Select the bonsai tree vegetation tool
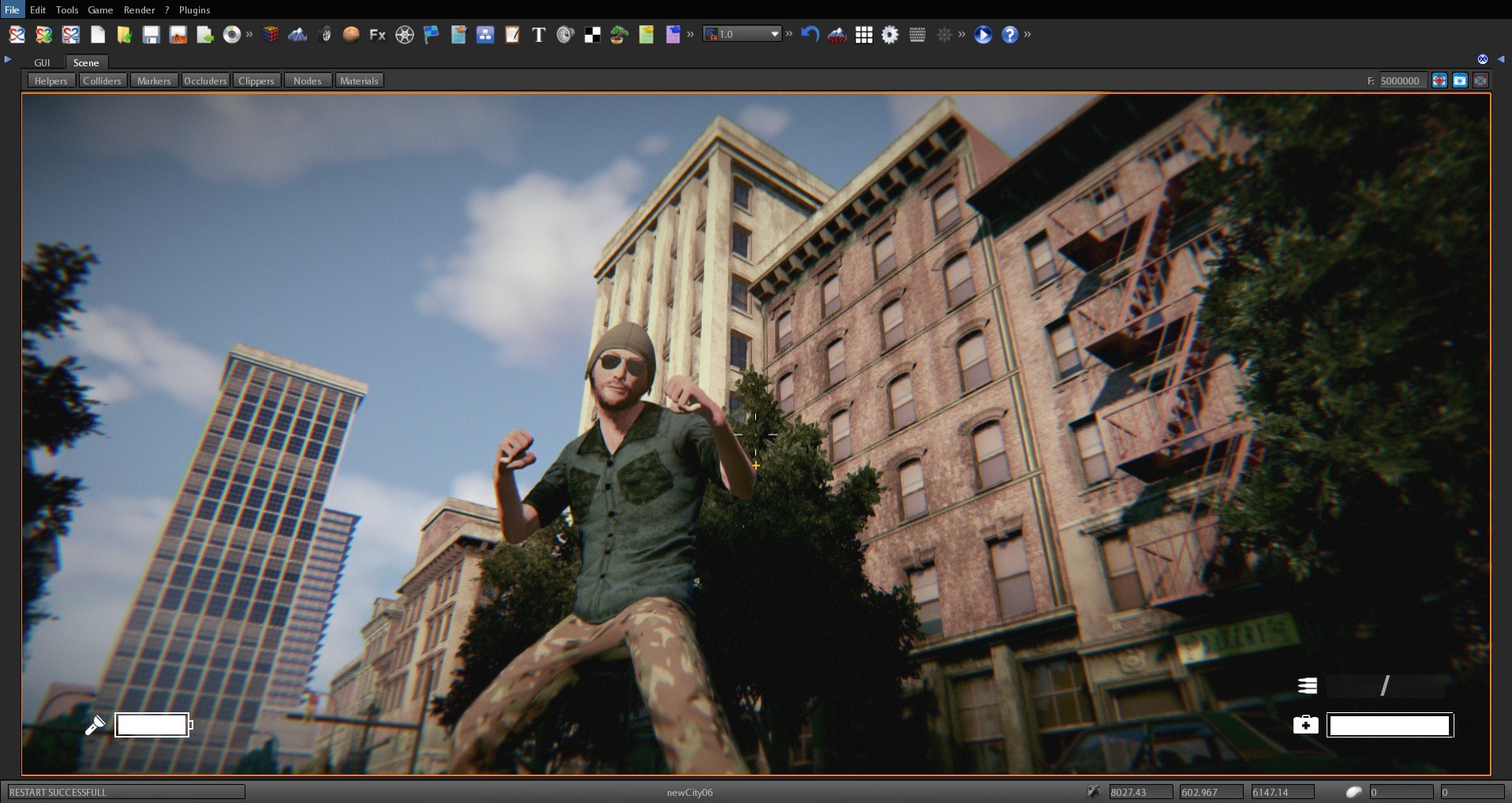1512x803 pixels. (619, 35)
